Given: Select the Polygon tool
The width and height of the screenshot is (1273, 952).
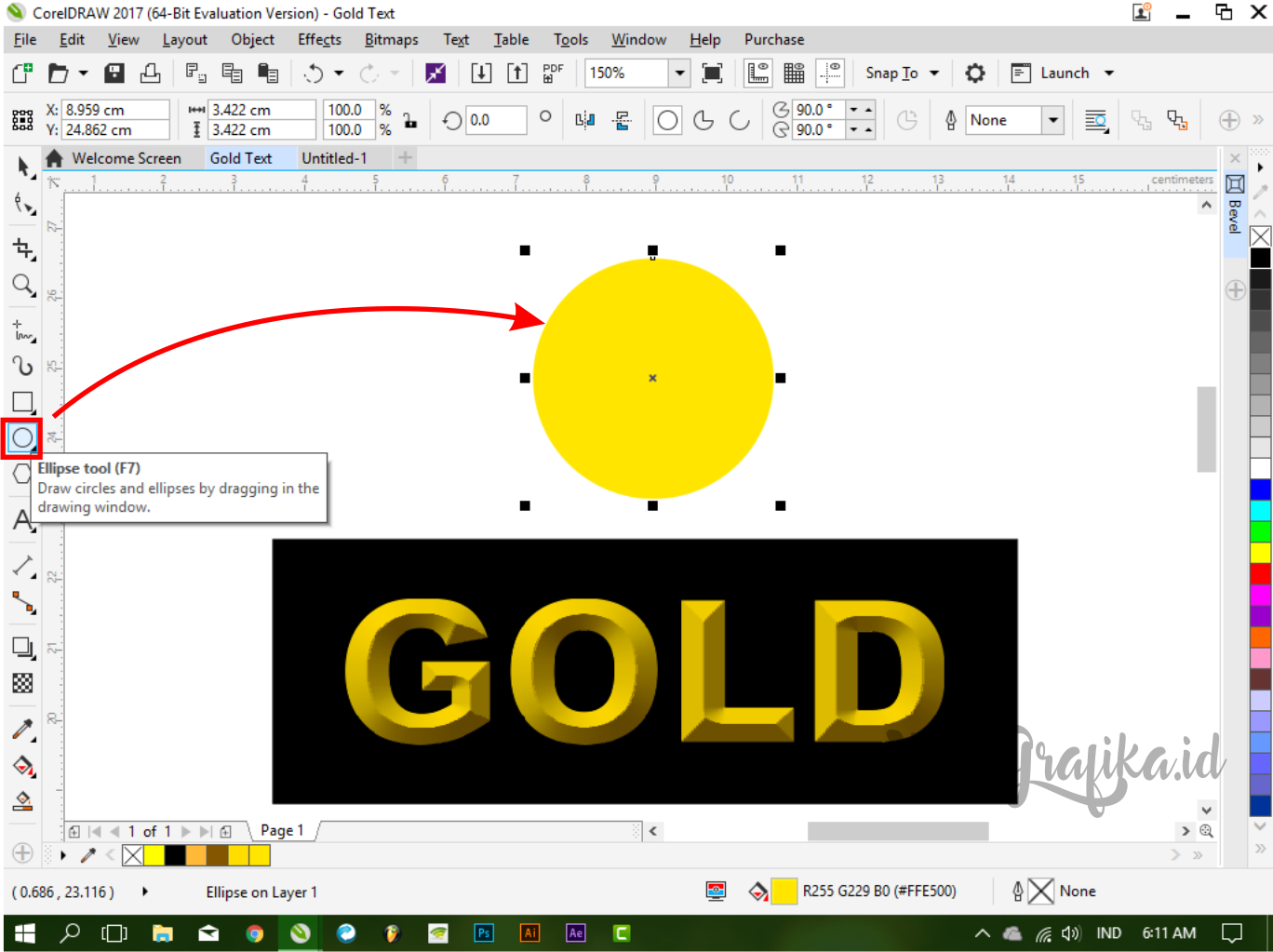Looking at the screenshot, I should tap(22, 473).
